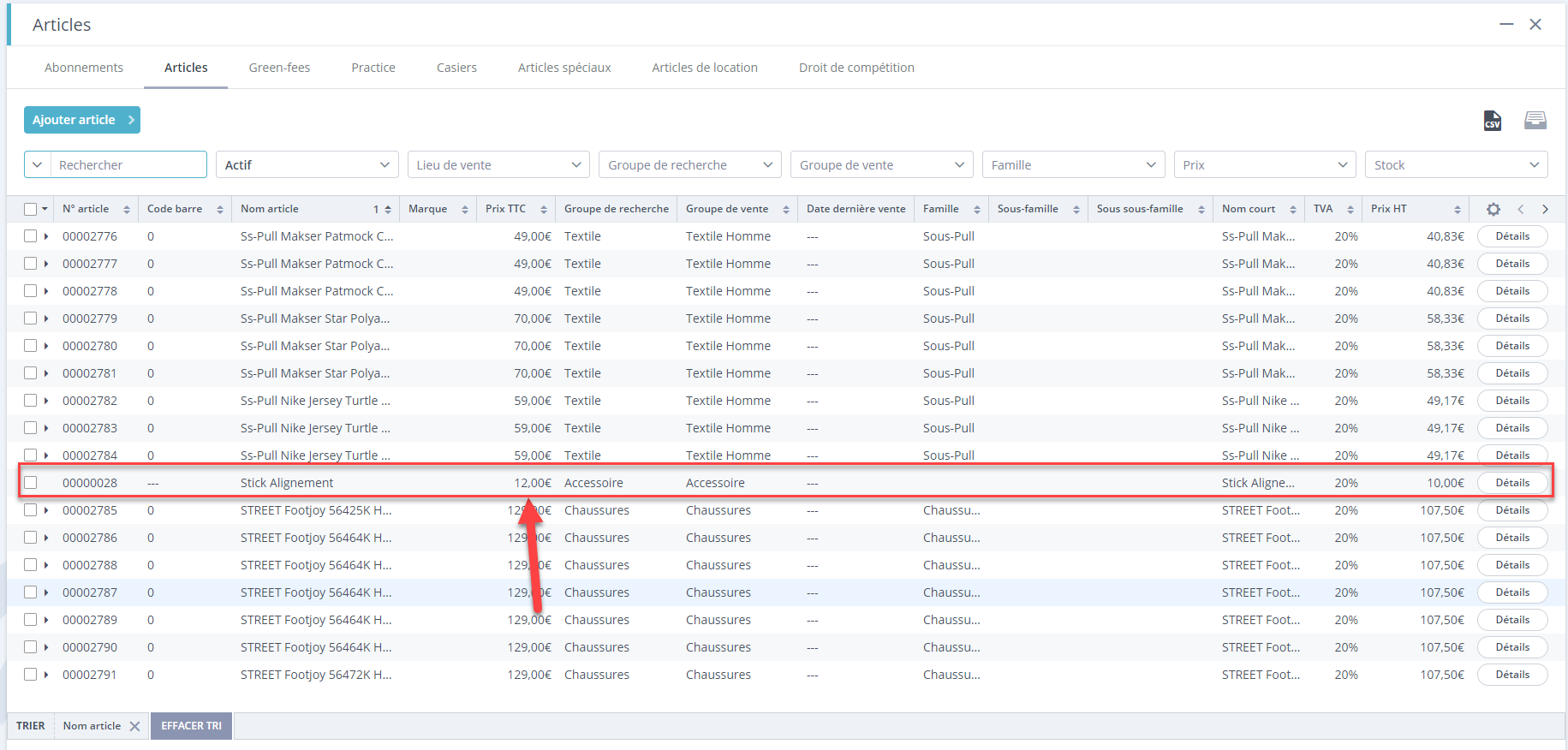
Task: Sort by Sous sous-famille column arrows
Action: pos(1201,210)
